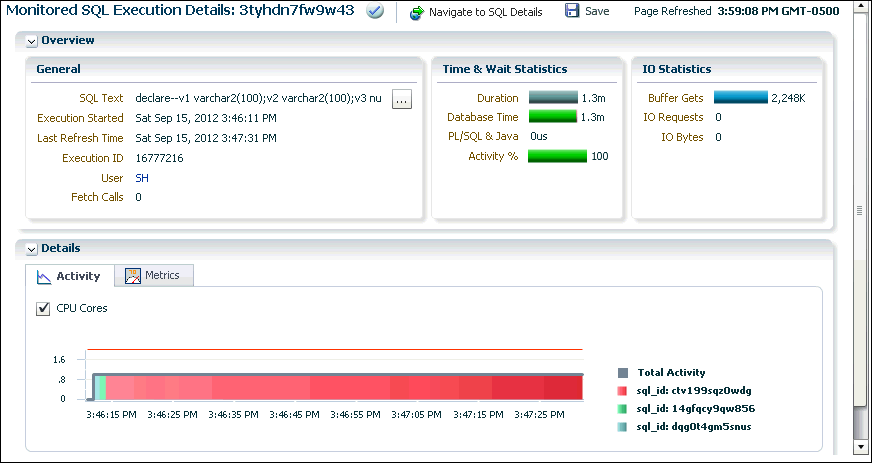Image resolution: width=872 pixels, height=463 pixels.
Task: Switch to the Metrics tab
Action: [x=162, y=275]
